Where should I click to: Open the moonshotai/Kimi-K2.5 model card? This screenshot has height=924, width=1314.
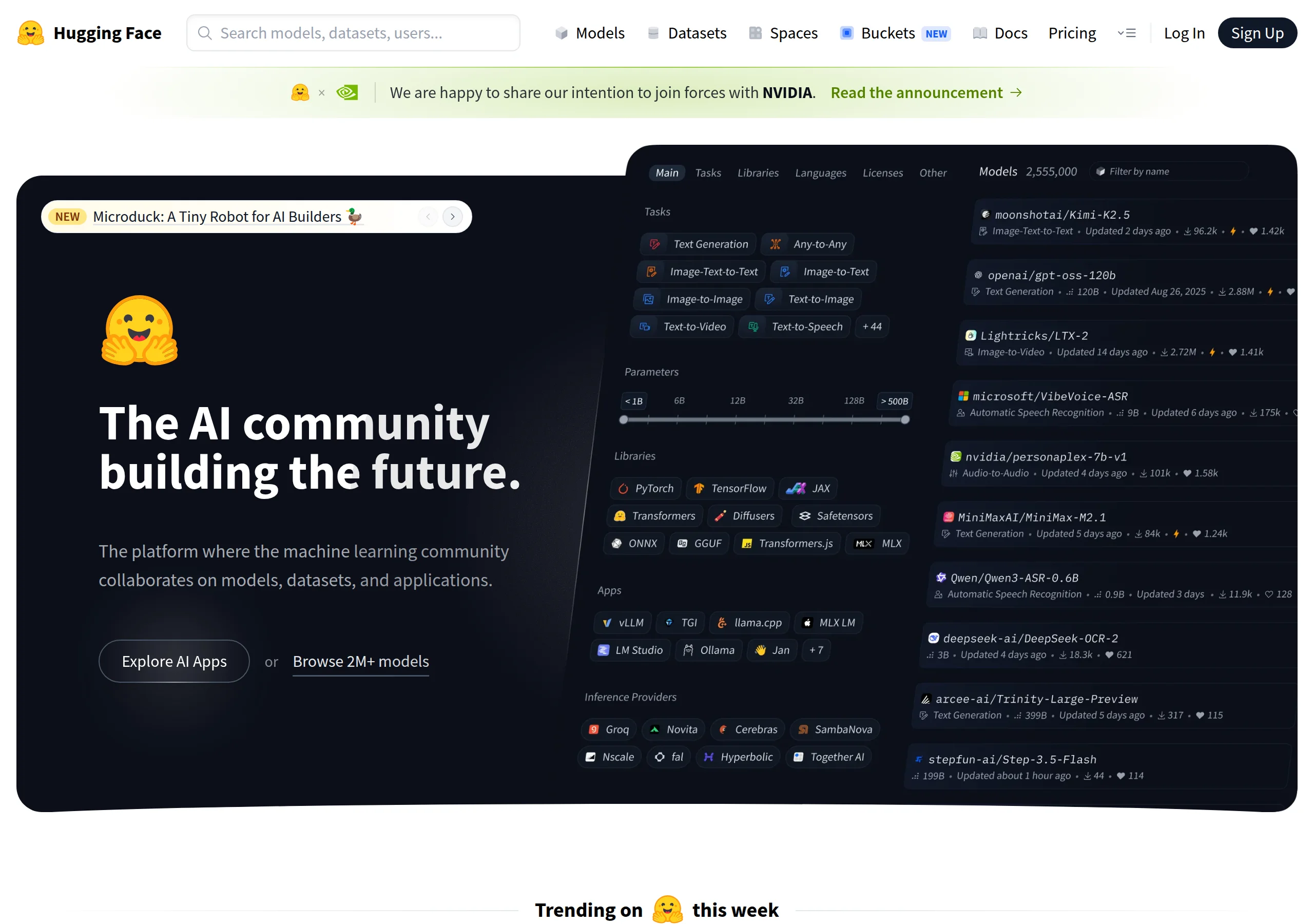click(x=1134, y=222)
